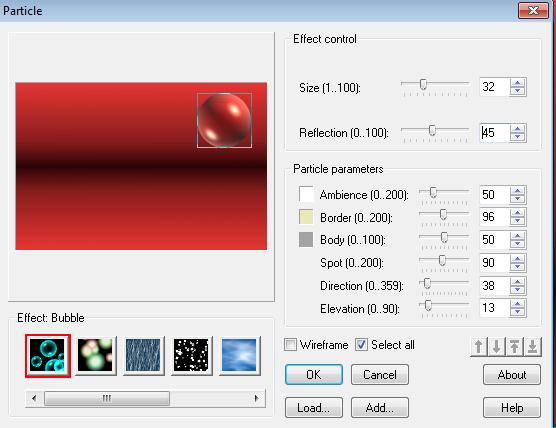Open the Body gray color swatch
The height and width of the screenshot is (428, 556).
point(306,240)
